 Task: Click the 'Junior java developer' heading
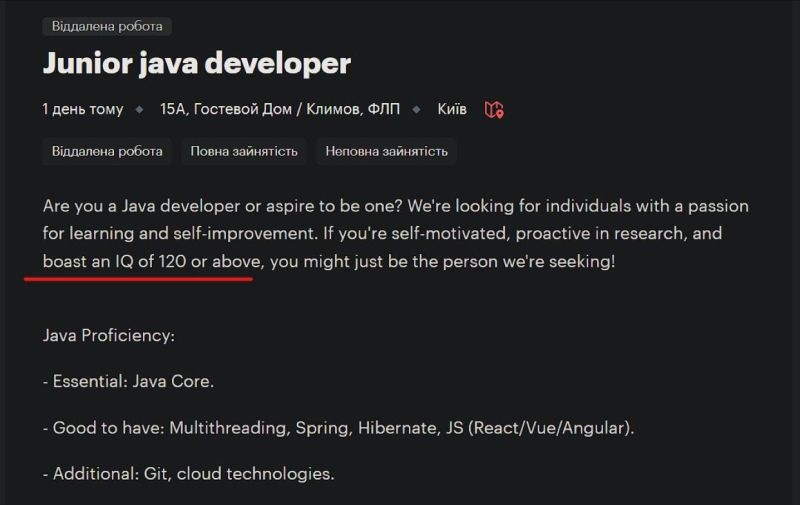click(x=197, y=63)
